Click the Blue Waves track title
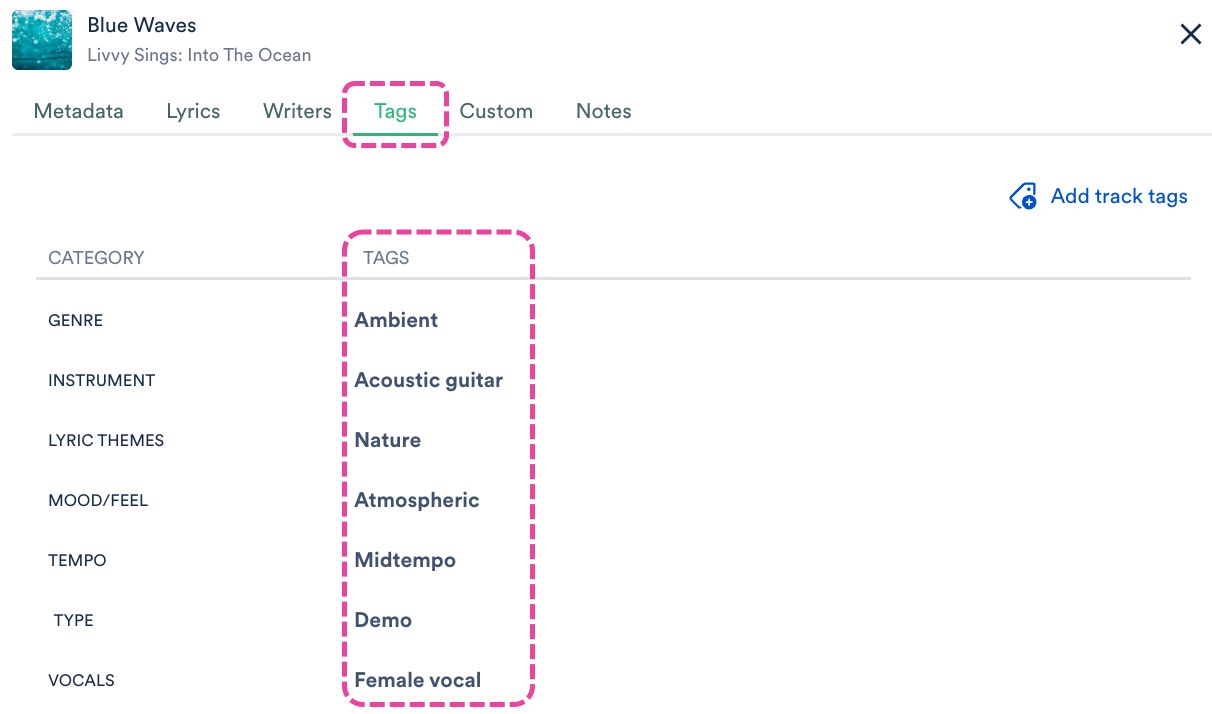The height and width of the screenshot is (714, 1212). point(142,25)
